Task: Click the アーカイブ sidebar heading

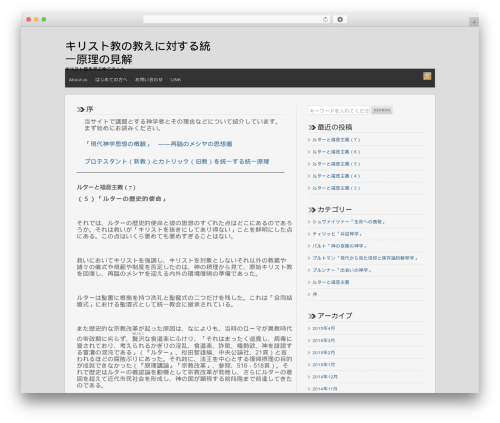Action: (335, 315)
